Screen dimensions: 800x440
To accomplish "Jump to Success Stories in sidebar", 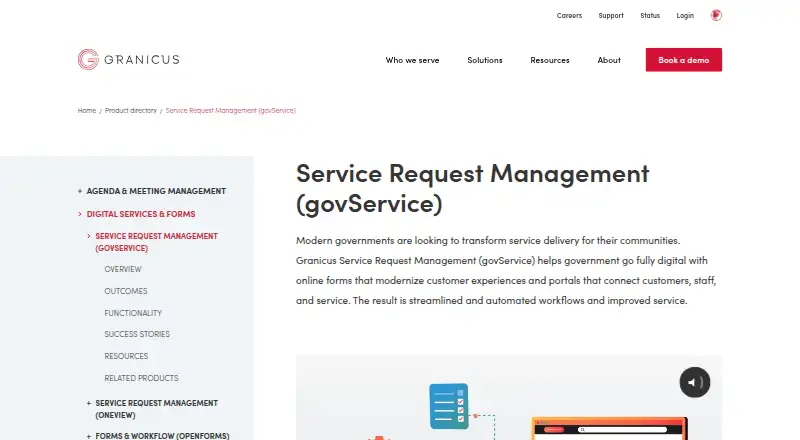I will (137, 334).
